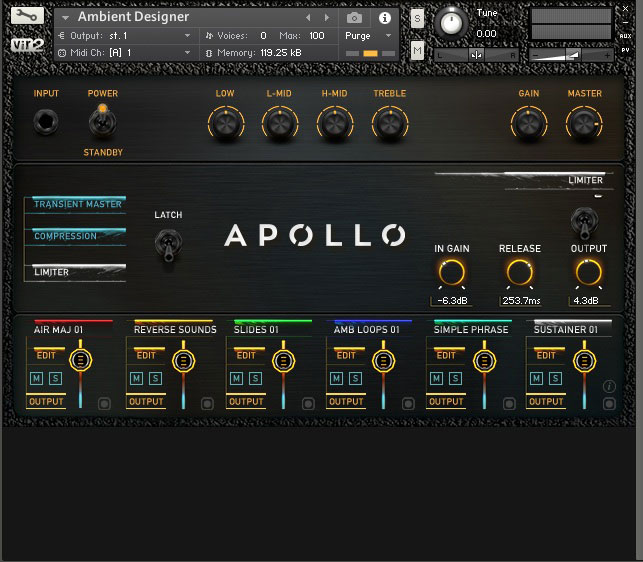Mute the AIR MAJ 01 layer
Viewport: 643px width, 562px height.
tap(36, 378)
